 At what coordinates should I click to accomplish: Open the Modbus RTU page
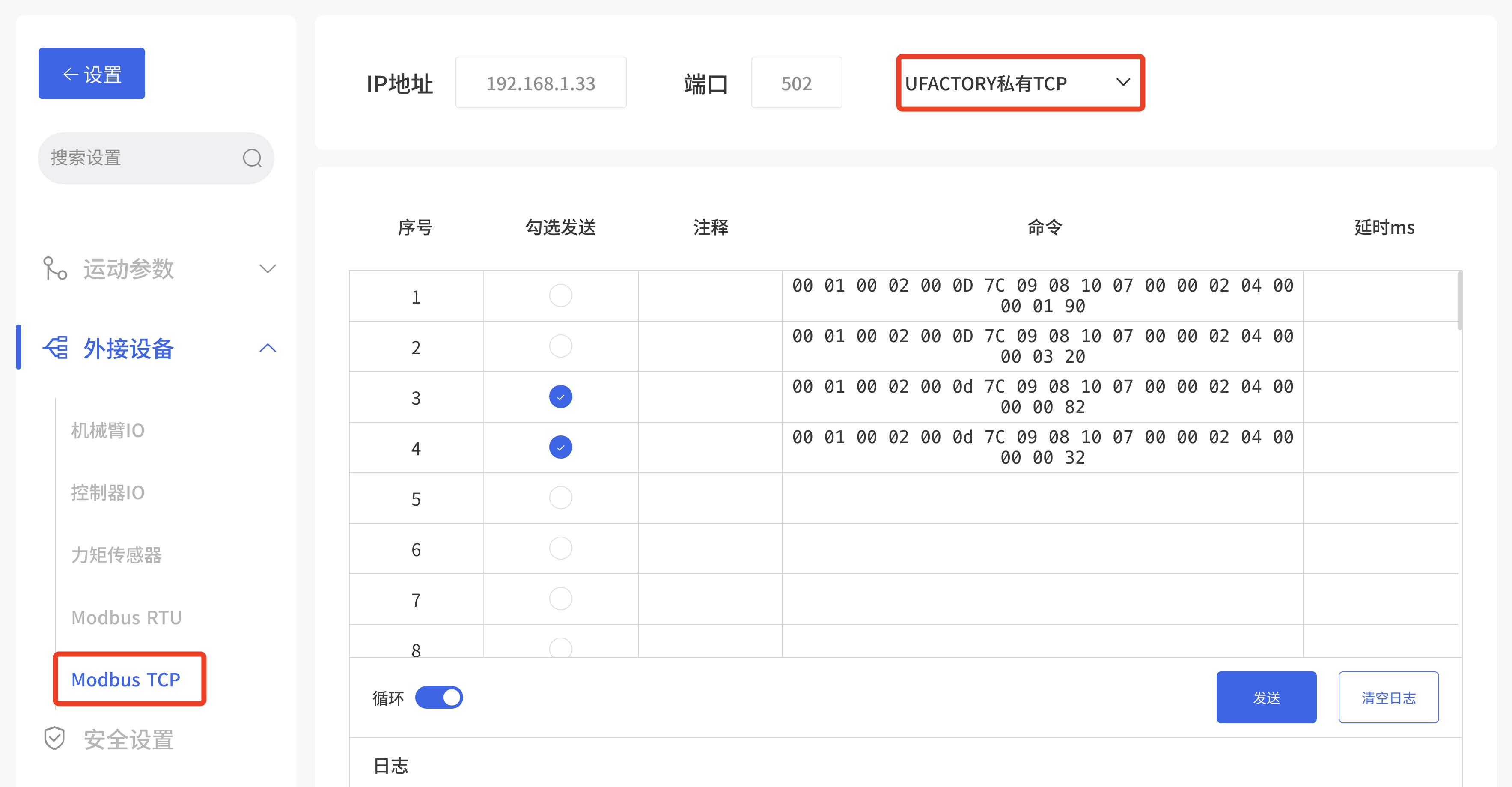pos(126,617)
